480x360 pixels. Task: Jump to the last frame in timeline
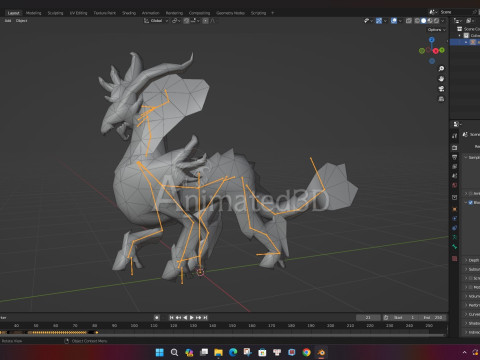click(x=205, y=318)
